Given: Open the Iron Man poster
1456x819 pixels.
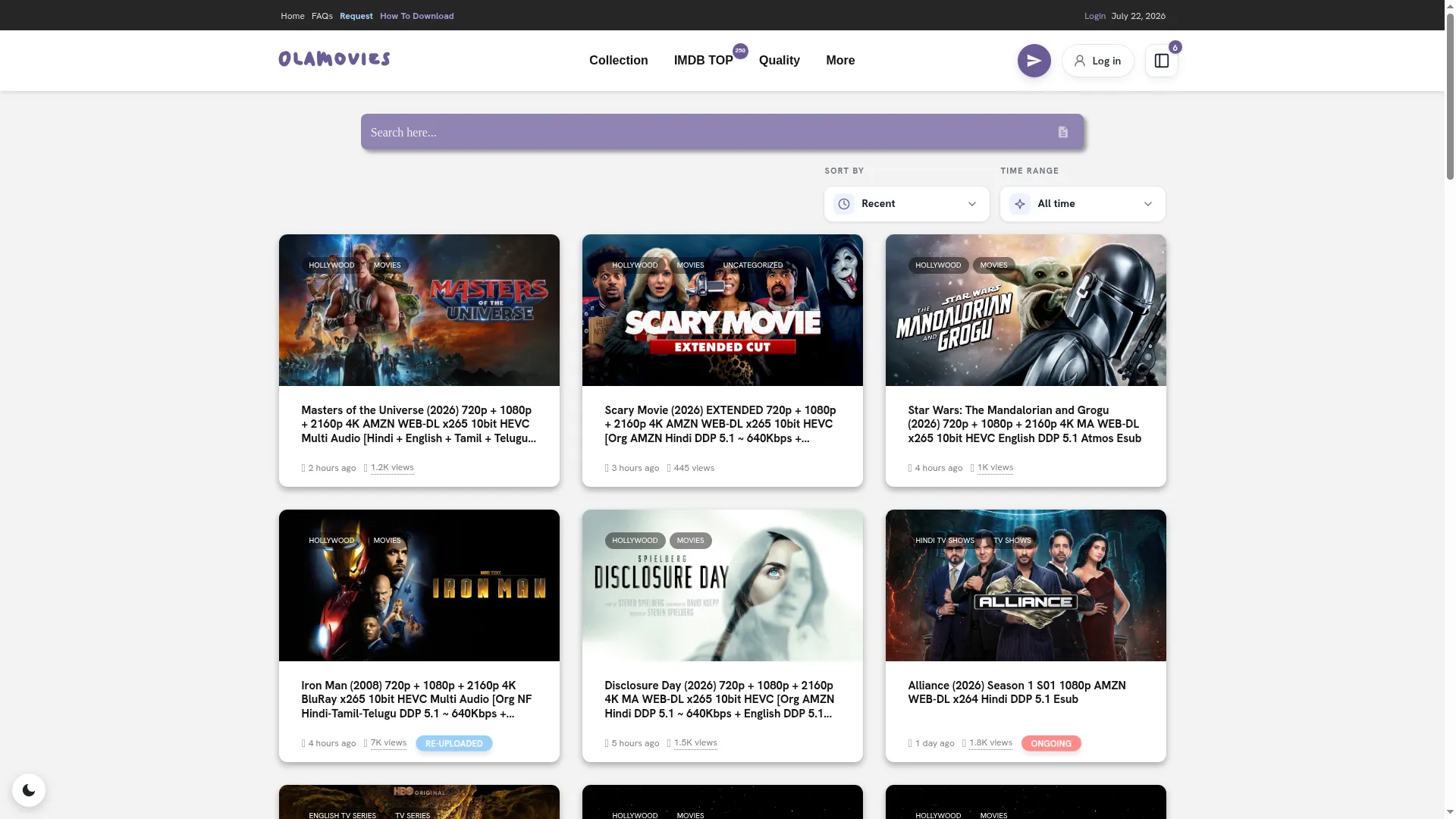Looking at the screenshot, I should click(x=419, y=585).
